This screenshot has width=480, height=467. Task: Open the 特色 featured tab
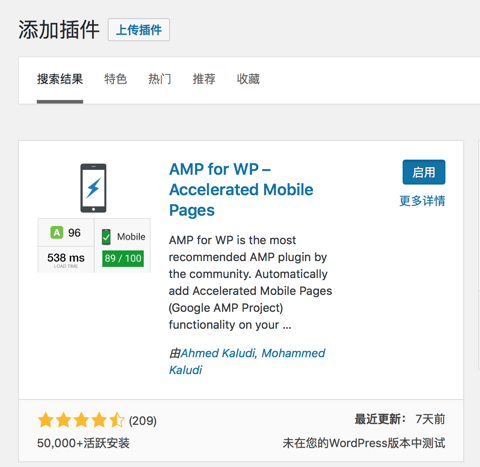pos(115,79)
